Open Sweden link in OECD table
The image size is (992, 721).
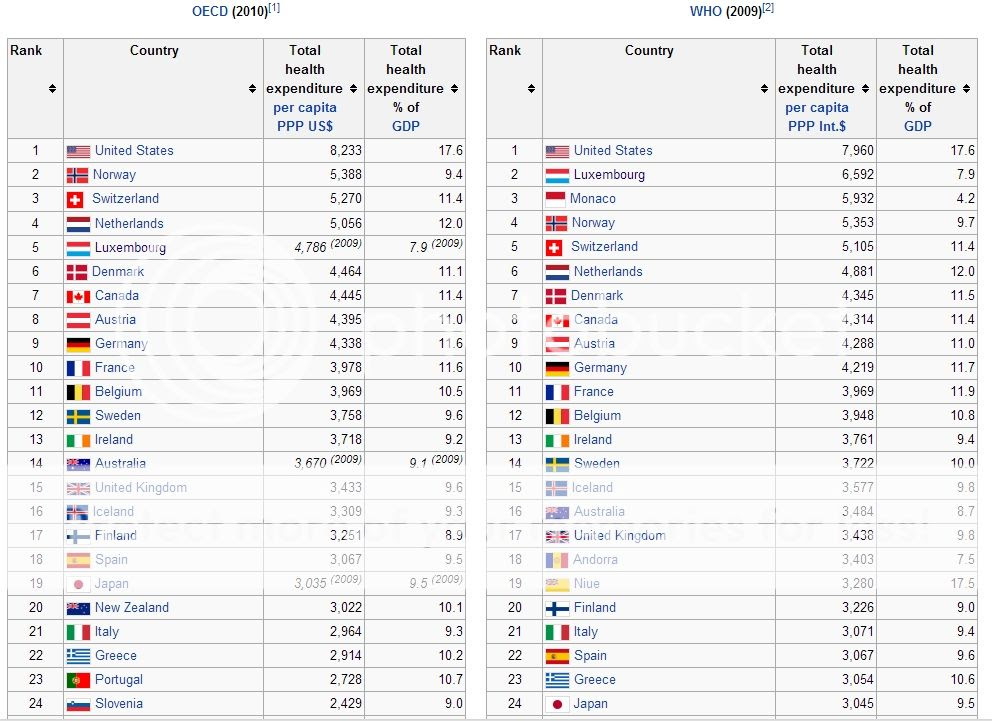pyautogui.click(x=118, y=416)
